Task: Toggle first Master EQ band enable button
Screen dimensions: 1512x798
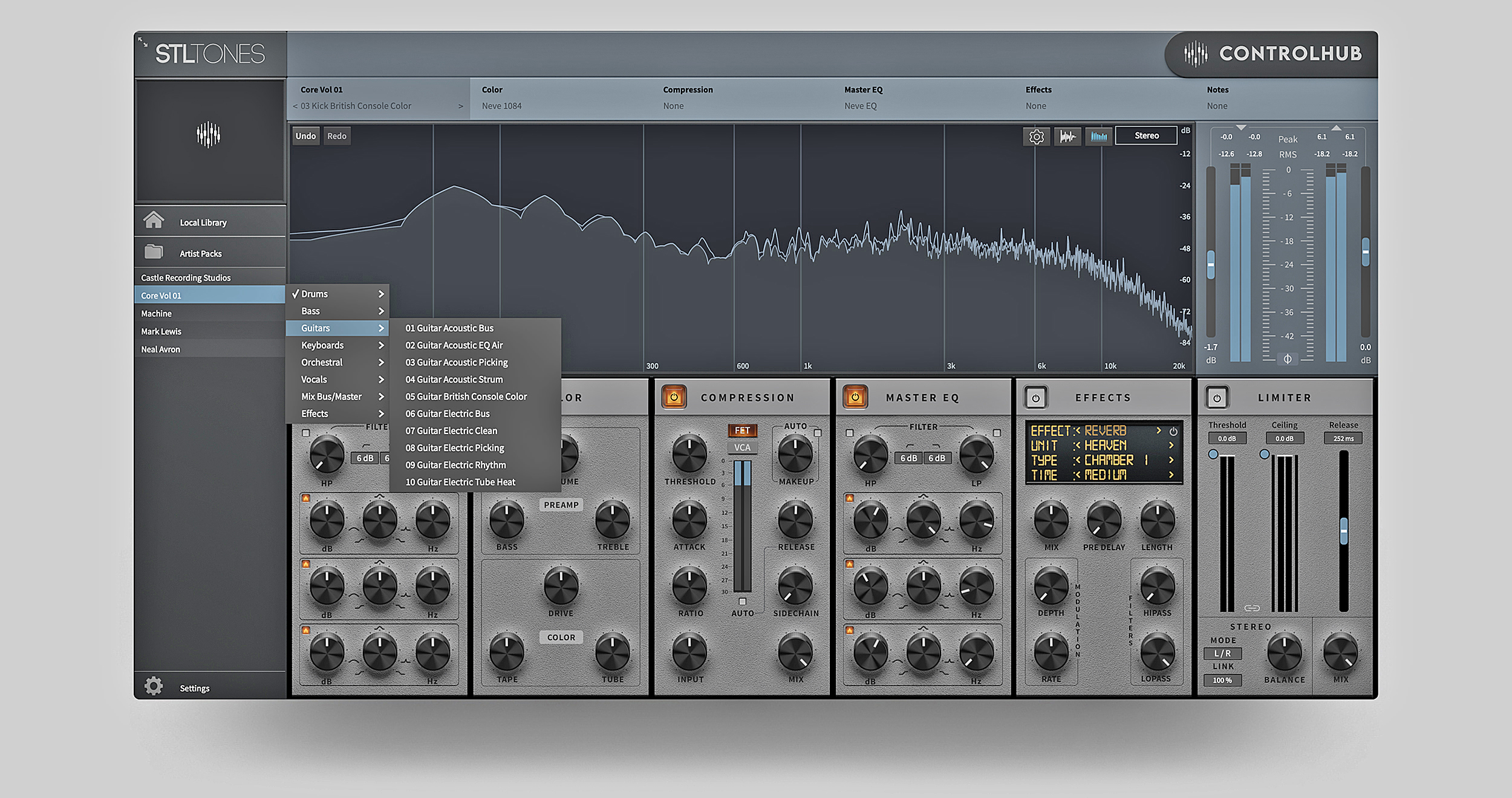Action: click(x=850, y=498)
